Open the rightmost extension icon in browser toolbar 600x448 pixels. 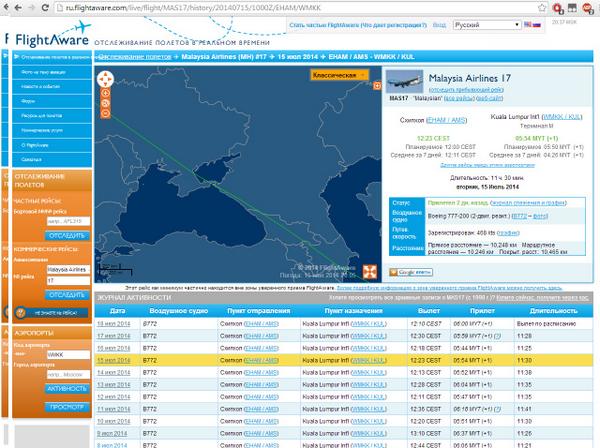(587, 8)
